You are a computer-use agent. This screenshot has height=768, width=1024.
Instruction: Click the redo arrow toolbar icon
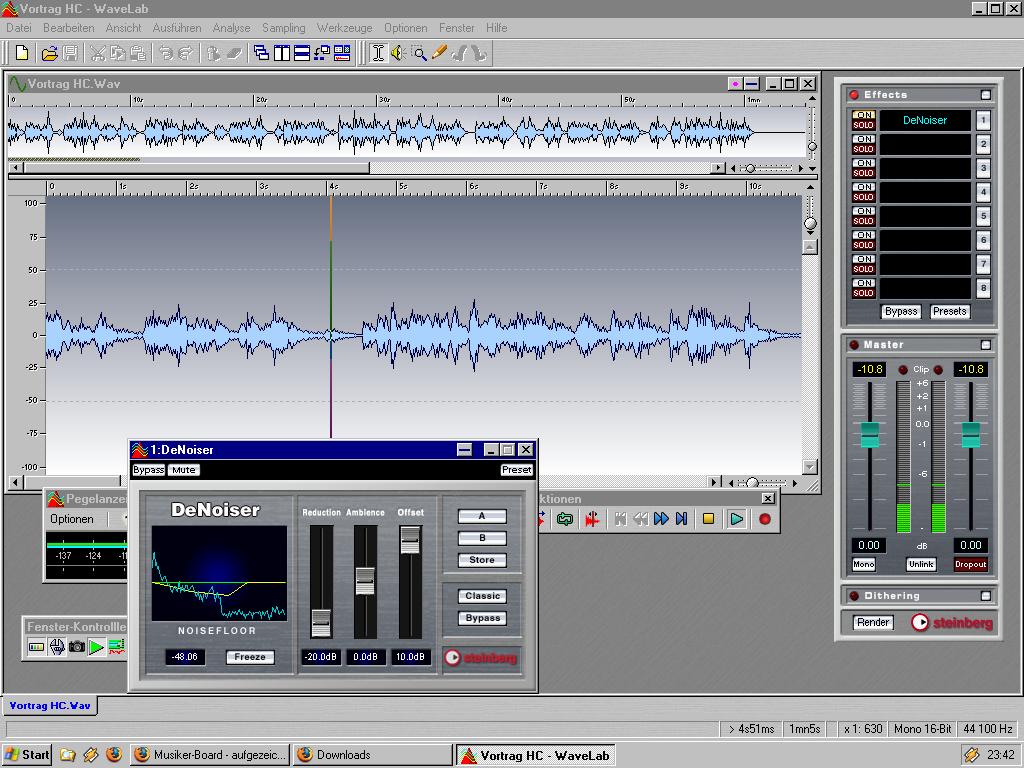pyautogui.click(x=185, y=53)
